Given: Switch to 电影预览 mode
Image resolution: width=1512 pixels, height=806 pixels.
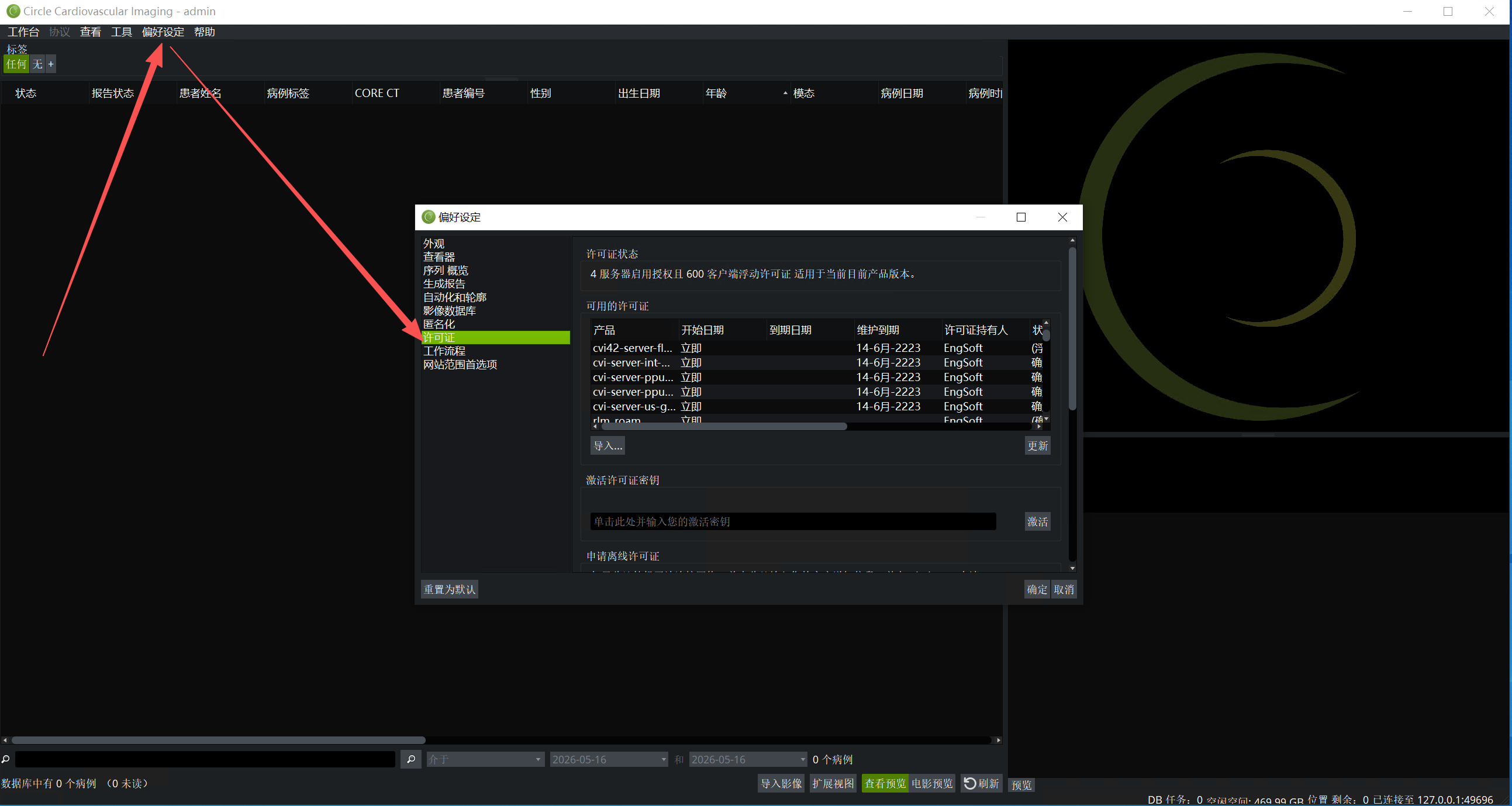Looking at the screenshot, I should (x=931, y=784).
